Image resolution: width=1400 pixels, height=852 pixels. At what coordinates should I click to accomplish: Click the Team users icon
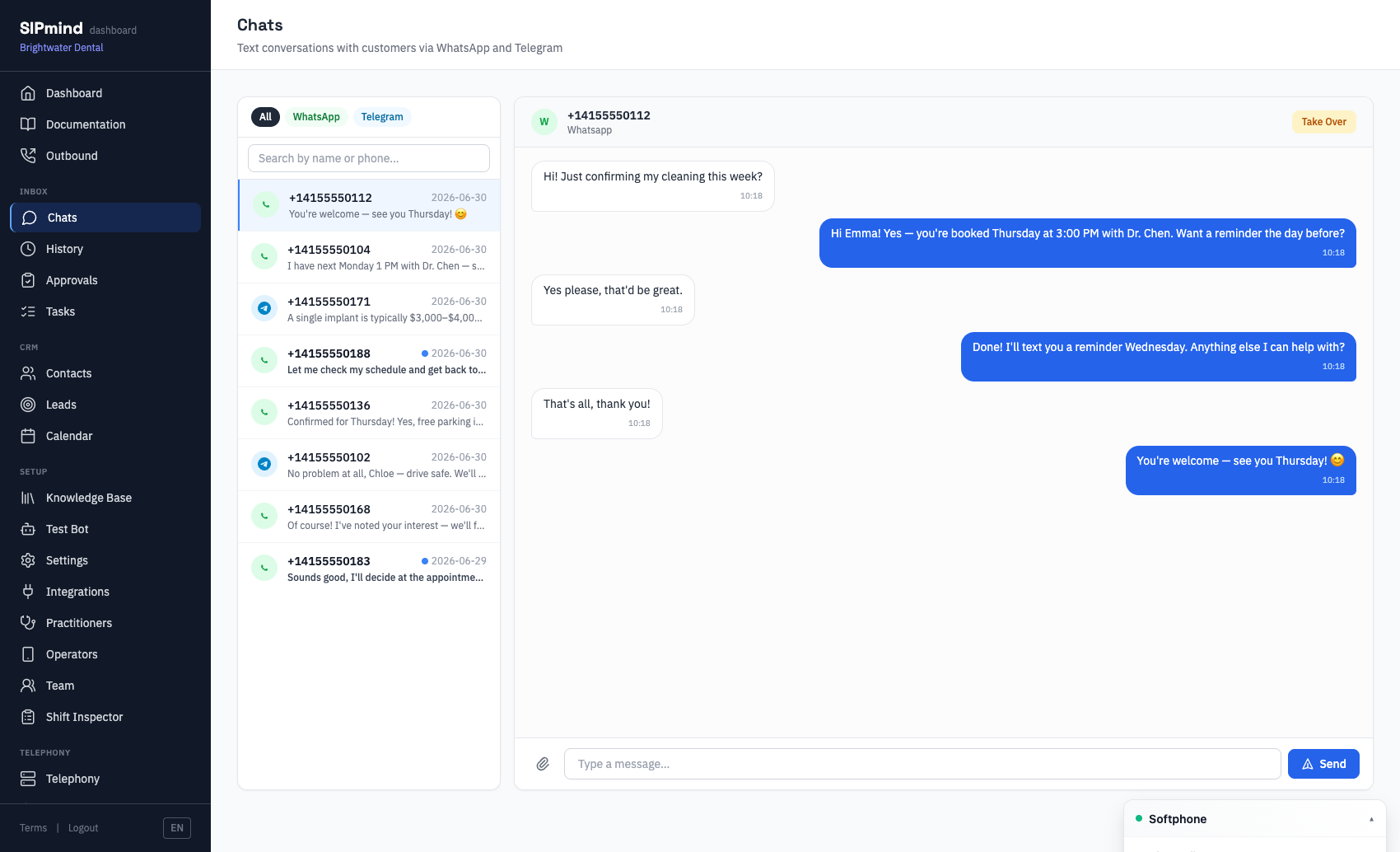pos(28,686)
